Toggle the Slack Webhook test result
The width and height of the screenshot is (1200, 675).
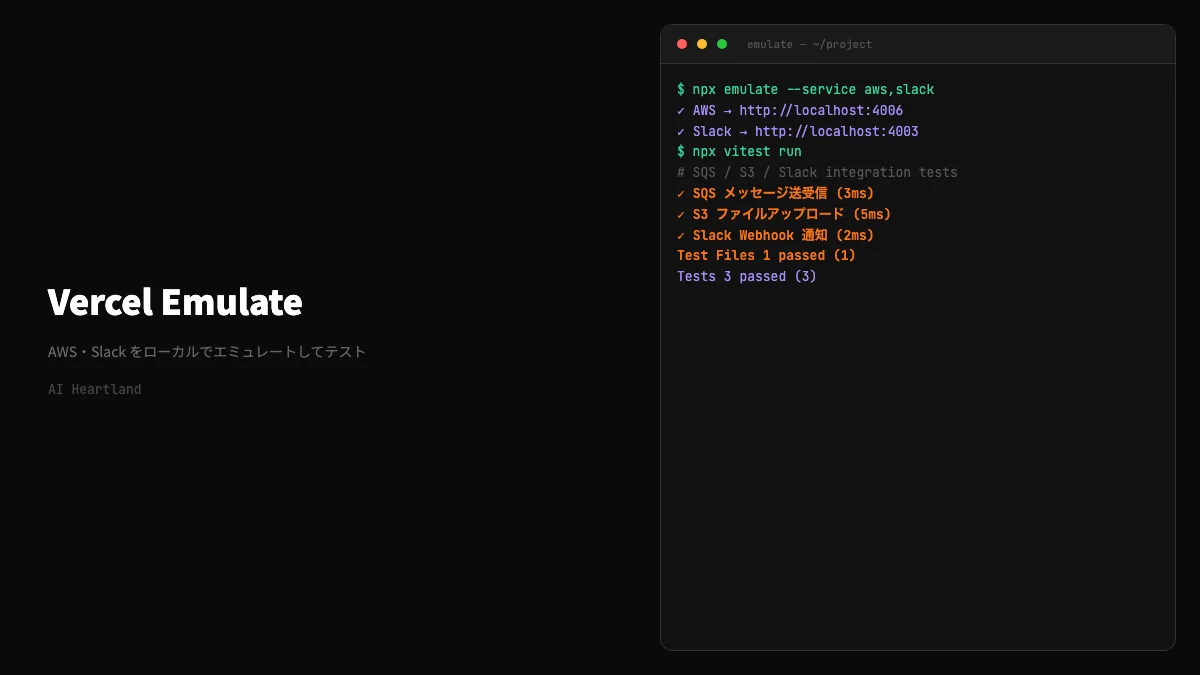[x=781, y=235]
